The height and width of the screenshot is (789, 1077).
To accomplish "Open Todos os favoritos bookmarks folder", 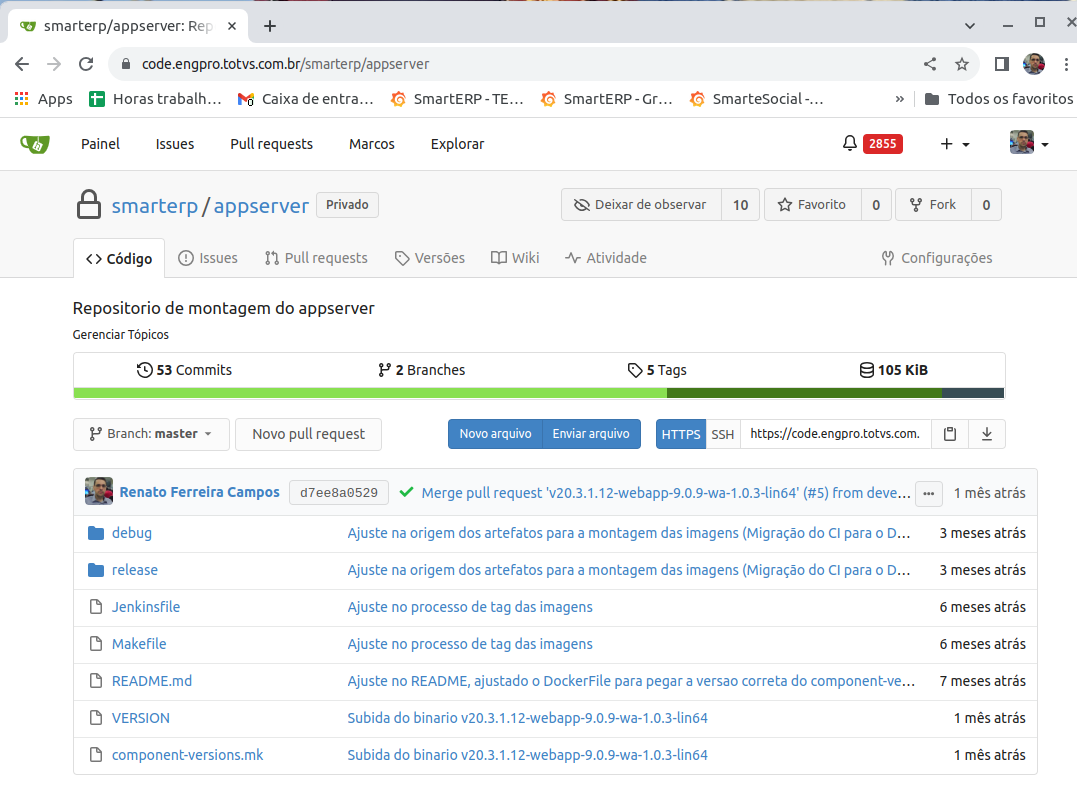I will pos(999,99).
